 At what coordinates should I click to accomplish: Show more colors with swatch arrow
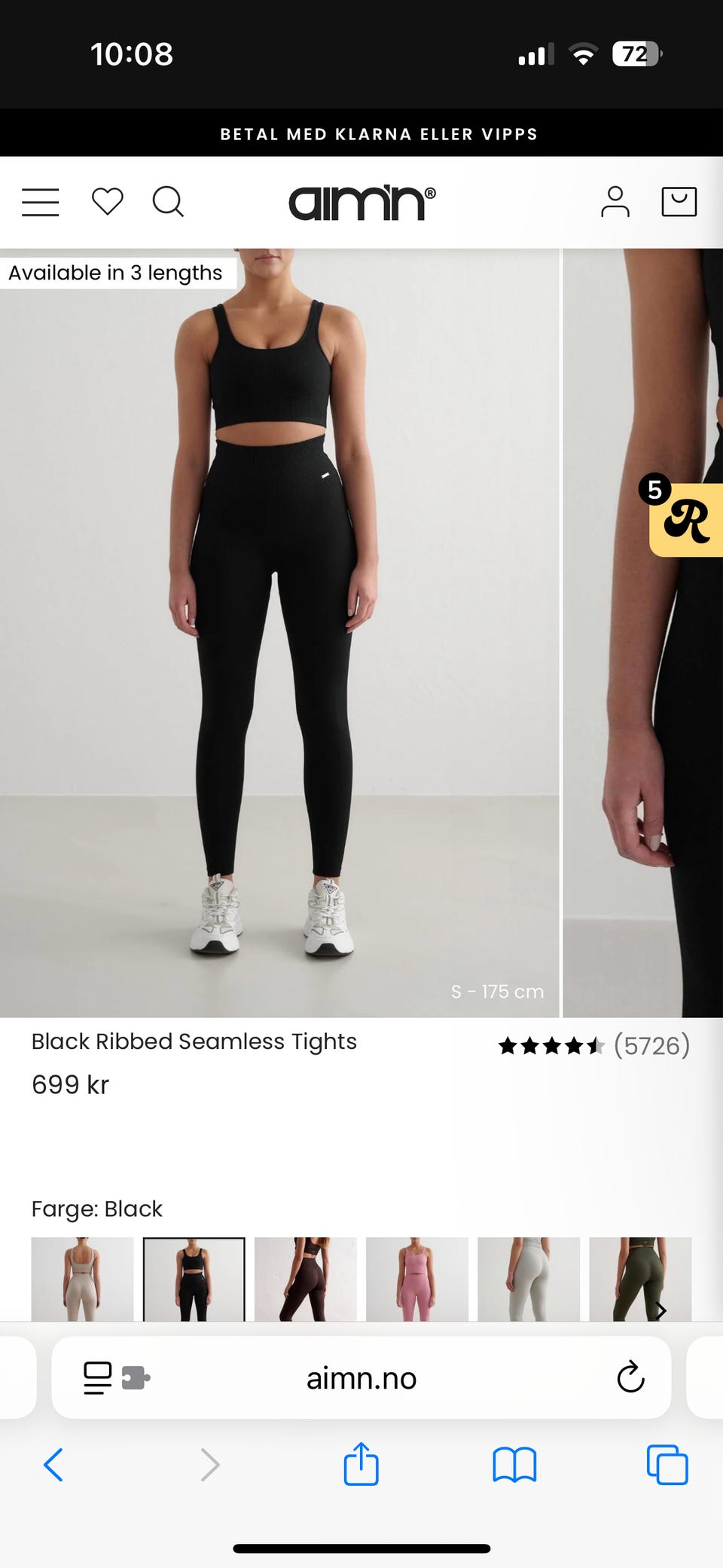point(660,1310)
